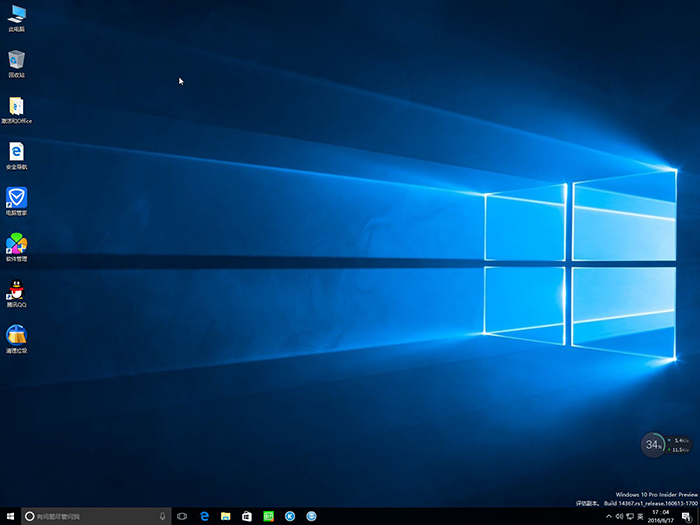The width and height of the screenshot is (700, 525).
Task: Click the 34% memory usage floating widget
Action: [x=653, y=444]
